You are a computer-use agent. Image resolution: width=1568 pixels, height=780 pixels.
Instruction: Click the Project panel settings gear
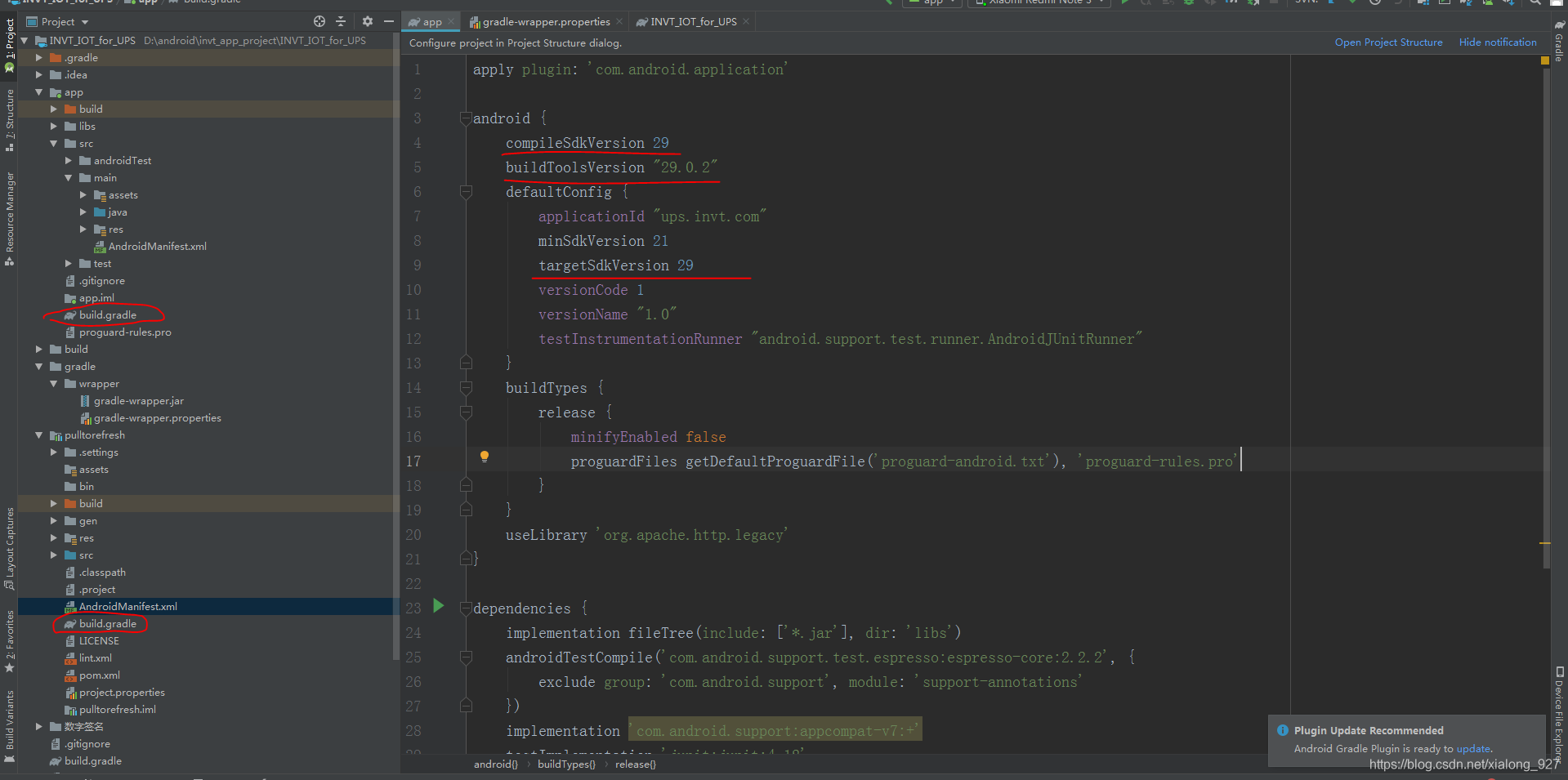click(x=367, y=21)
